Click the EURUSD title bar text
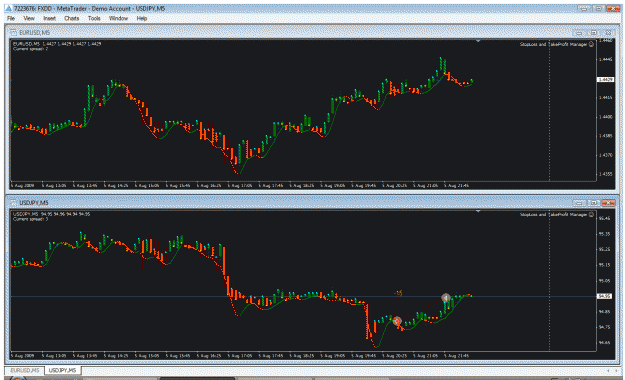Image resolution: width=625 pixels, height=380 pixels. tap(35, 33)
